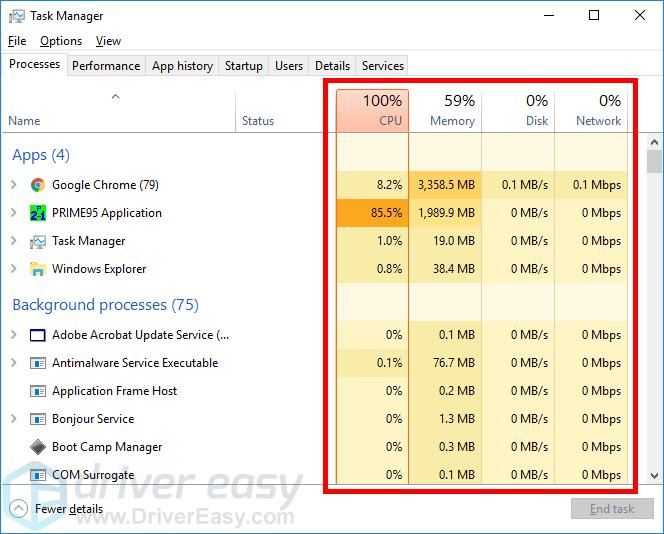This screenshot has width=664, height=534.
Task: Expand the PRIME95 Application entry
Action: (14, 213)
